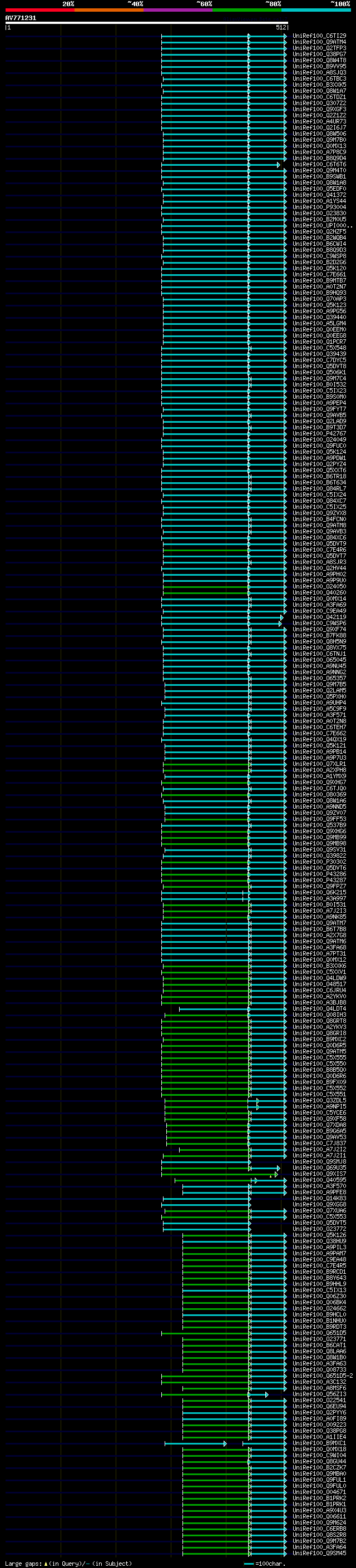Viewport: 356px width, 1568px height.
Task: Select the label UniRef100_A4UR73
Action: tap(319, 122)
